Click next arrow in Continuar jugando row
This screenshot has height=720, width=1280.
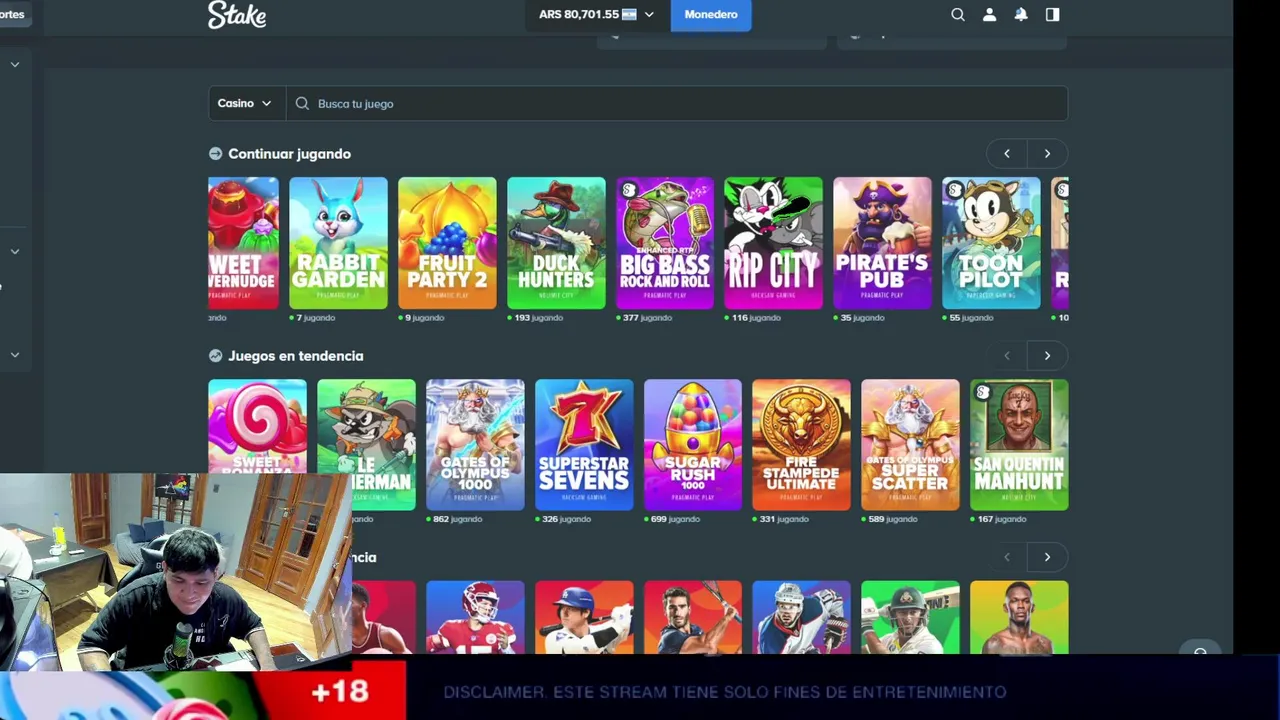[x=1047, y=154]
